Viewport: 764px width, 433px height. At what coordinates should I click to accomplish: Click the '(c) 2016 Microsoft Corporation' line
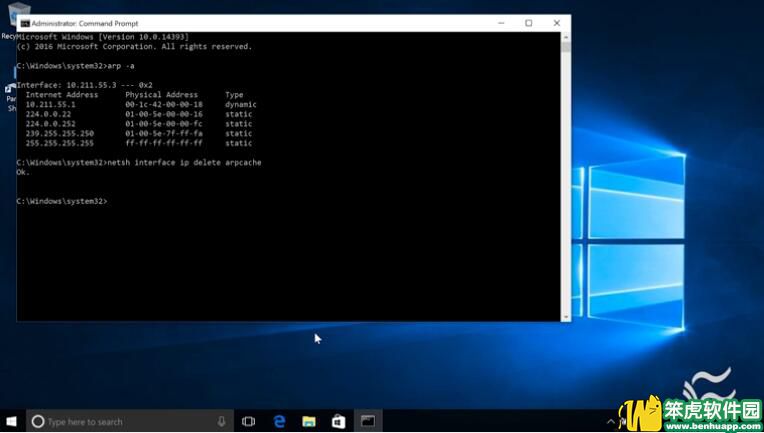pos(134,46)
